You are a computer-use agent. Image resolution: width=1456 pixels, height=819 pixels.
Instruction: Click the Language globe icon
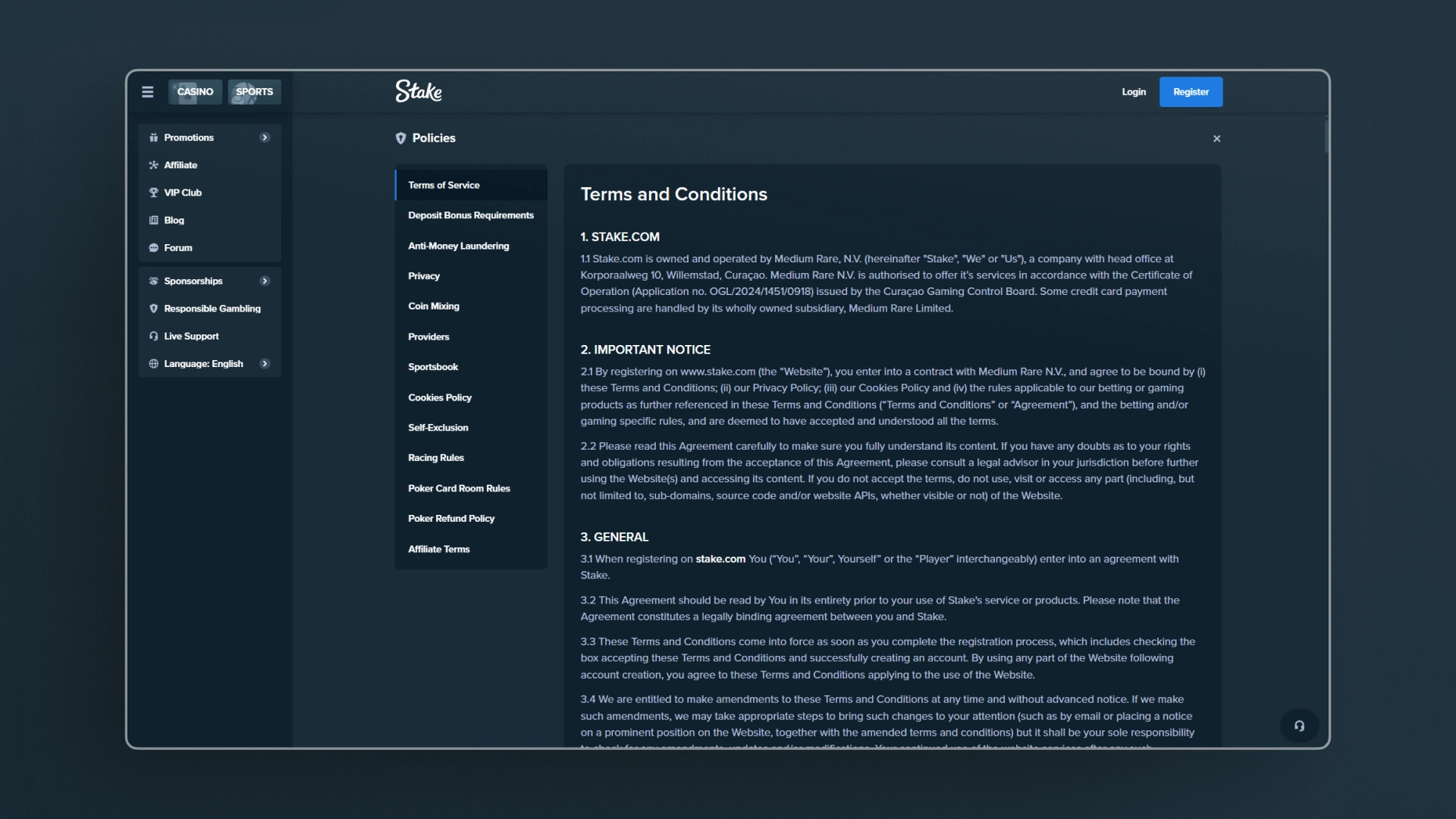coord(154,364)
